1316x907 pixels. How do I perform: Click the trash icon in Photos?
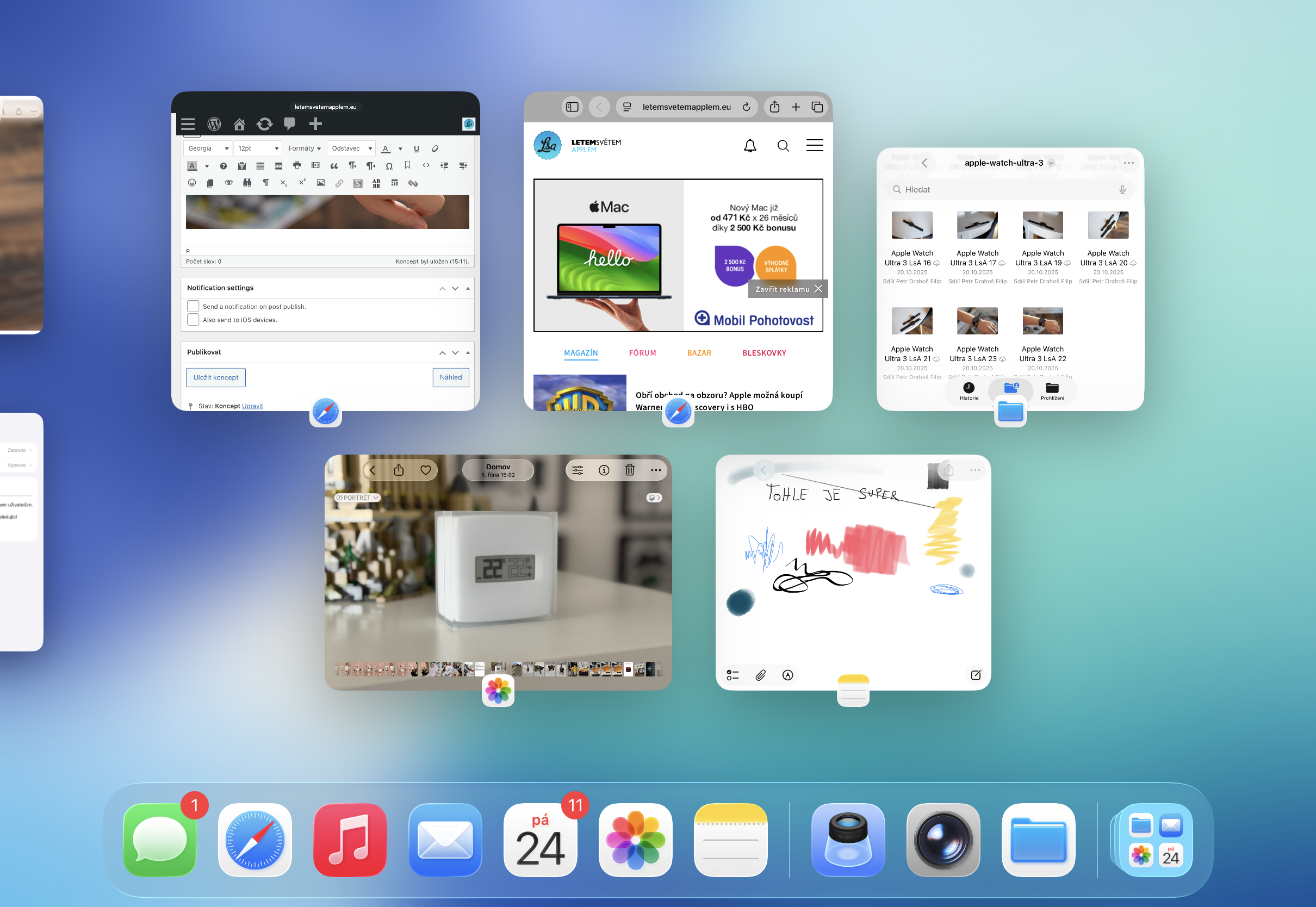click(x=630, y=470)
